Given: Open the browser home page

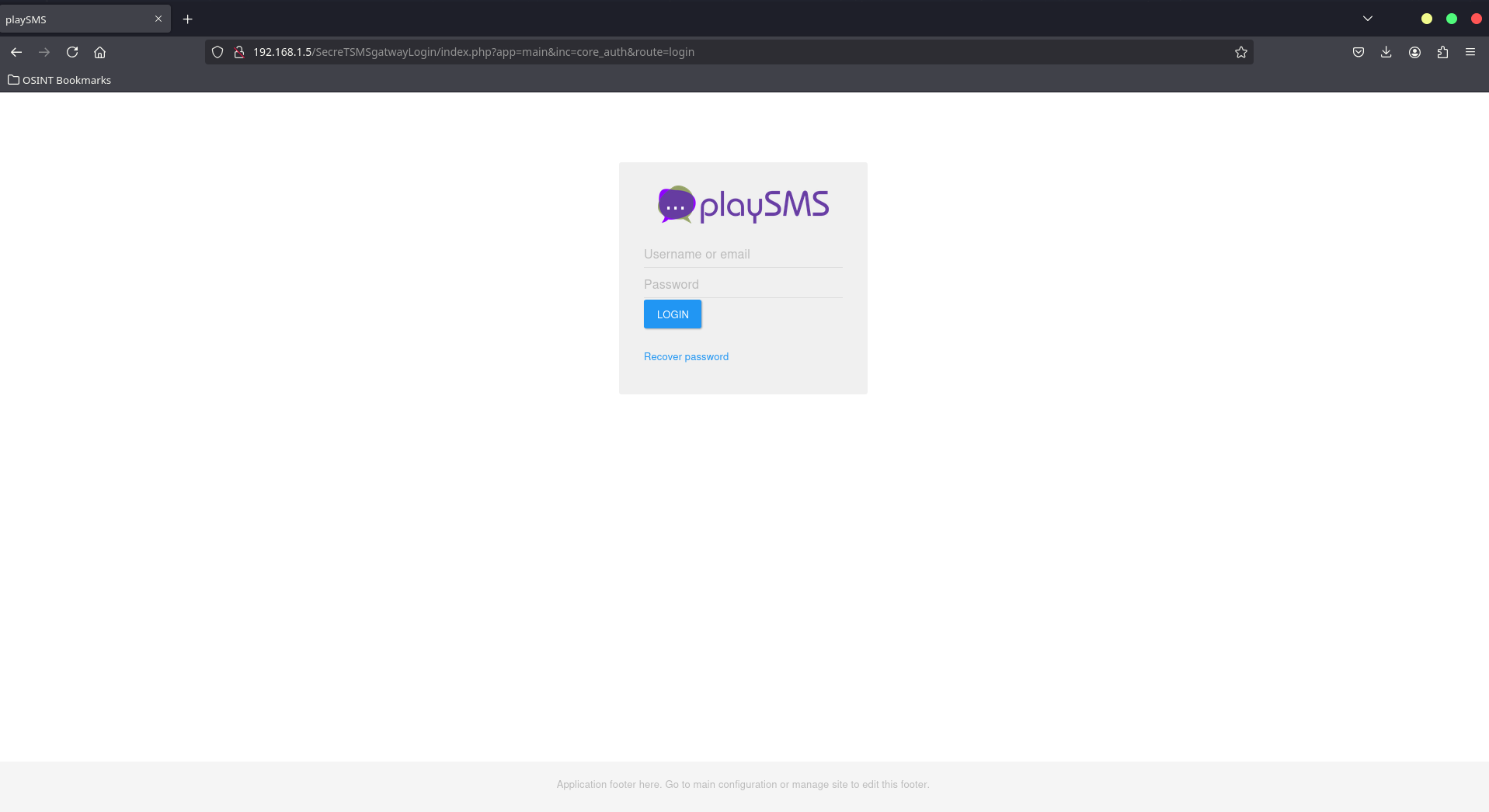Looking at the screenshot, I should pyautogui.click(x=99, y=52).
